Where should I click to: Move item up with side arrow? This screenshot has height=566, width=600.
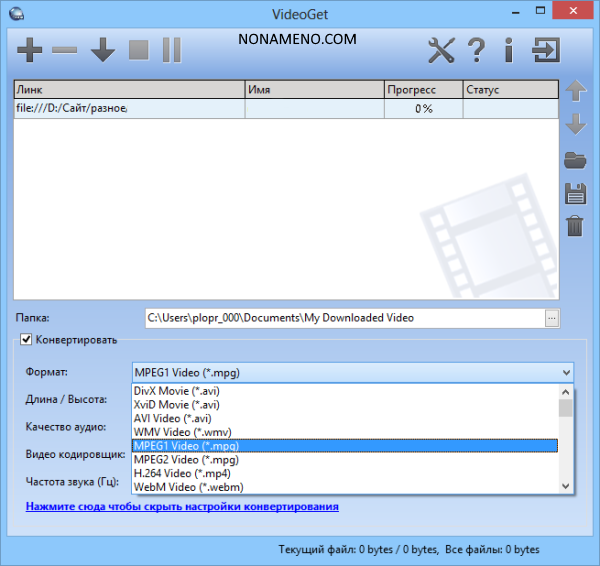click(575, 92)
